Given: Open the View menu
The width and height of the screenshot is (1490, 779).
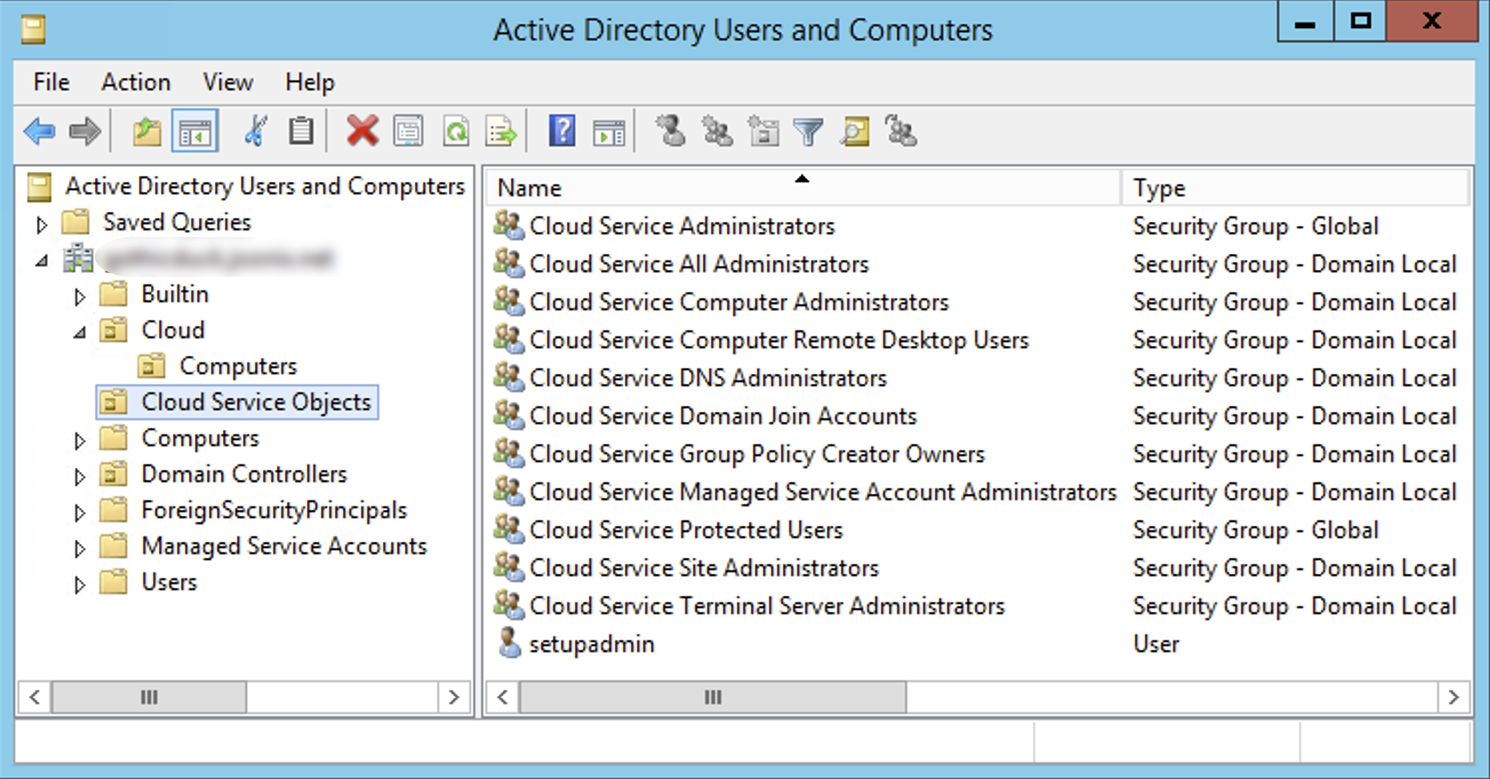Looking at the screenshot, I should (x=228, y=82).
